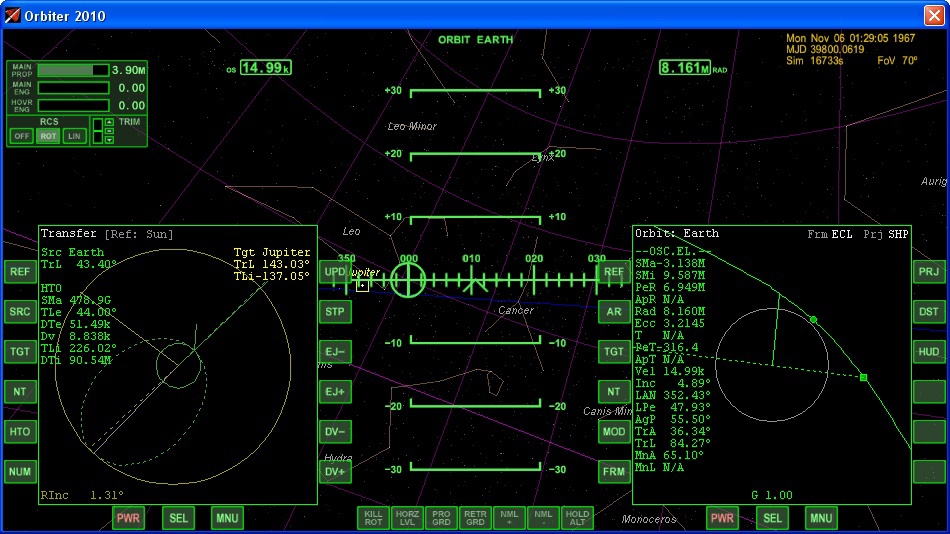Click the 'Tgt Jupiter' label in Transfer MFD

(x=271, y=252)
